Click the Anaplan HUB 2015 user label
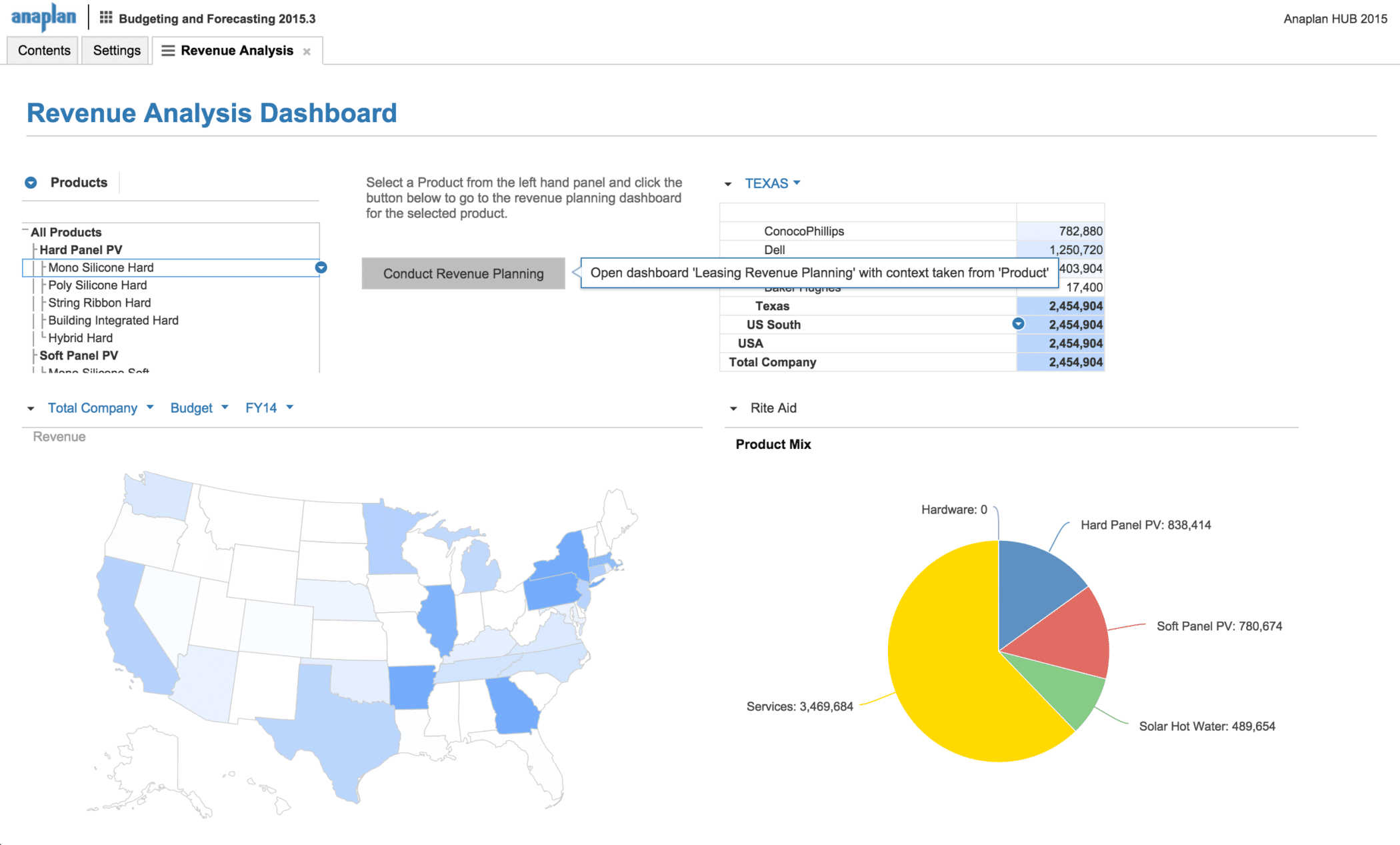This screenshot has width=1400, height=845. point(1335,19)
